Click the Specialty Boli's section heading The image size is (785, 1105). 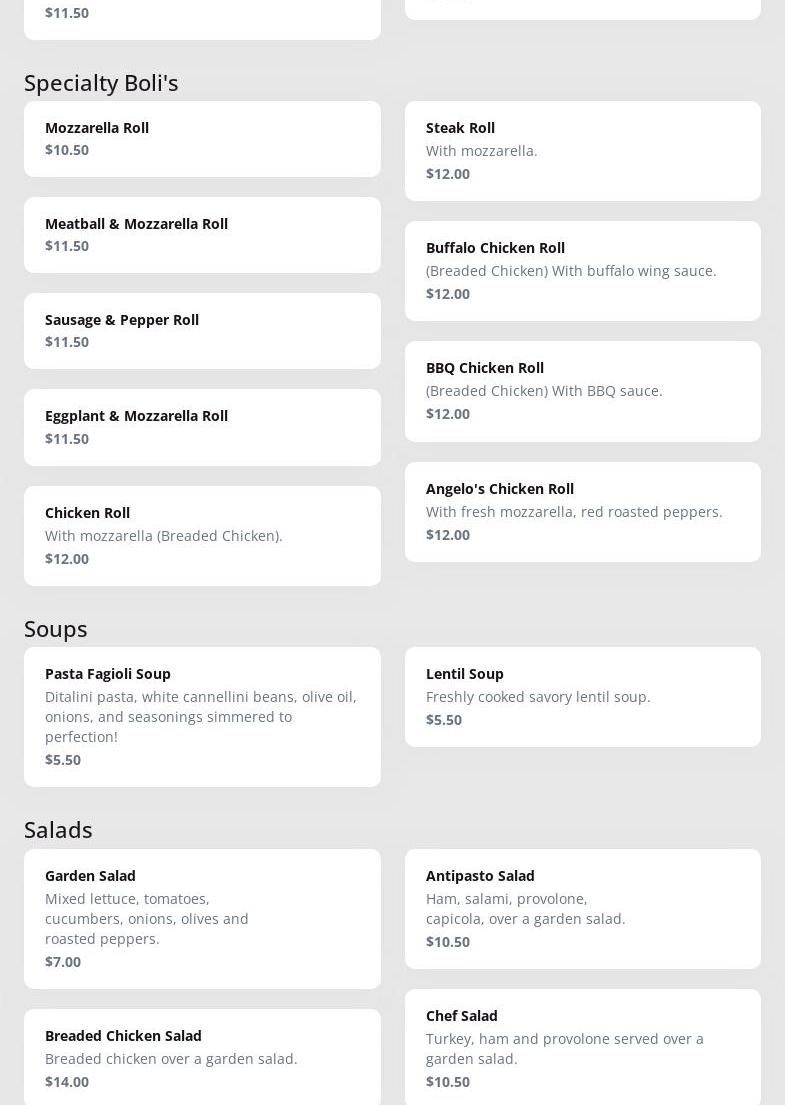coord(101,83)
